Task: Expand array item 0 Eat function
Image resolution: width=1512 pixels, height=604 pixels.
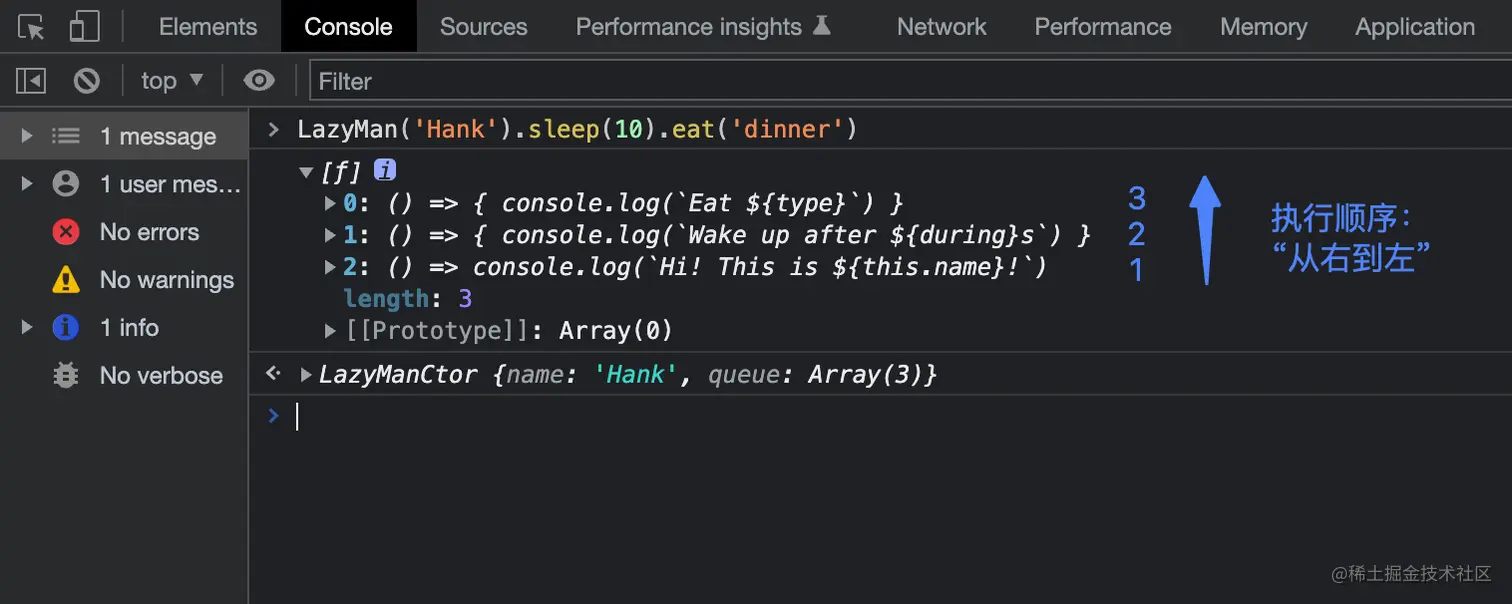Action: click(331, 204)
